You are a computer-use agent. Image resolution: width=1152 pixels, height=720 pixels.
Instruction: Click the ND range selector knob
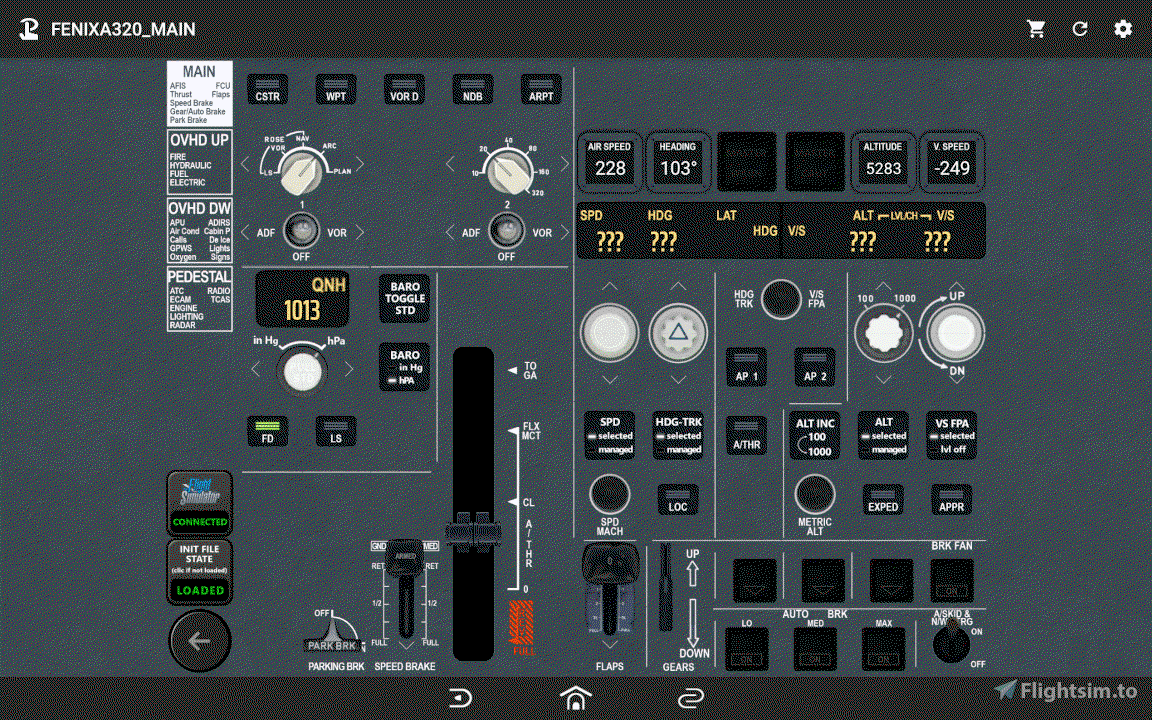pyautogui.click(x=507, y=171)
